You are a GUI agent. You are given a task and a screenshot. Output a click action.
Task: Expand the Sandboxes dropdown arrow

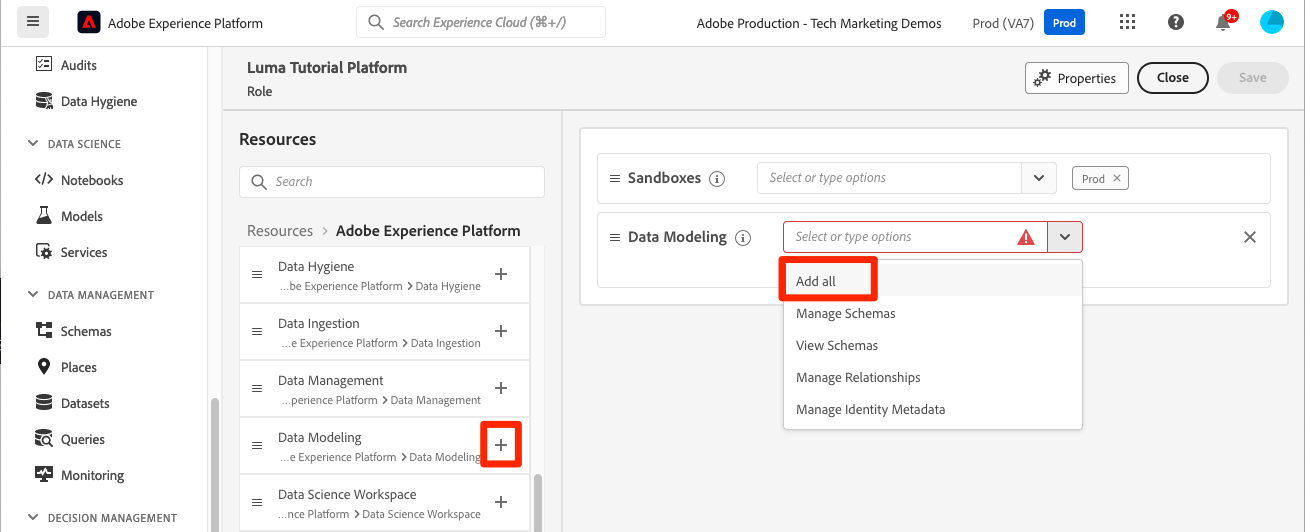1039,178
